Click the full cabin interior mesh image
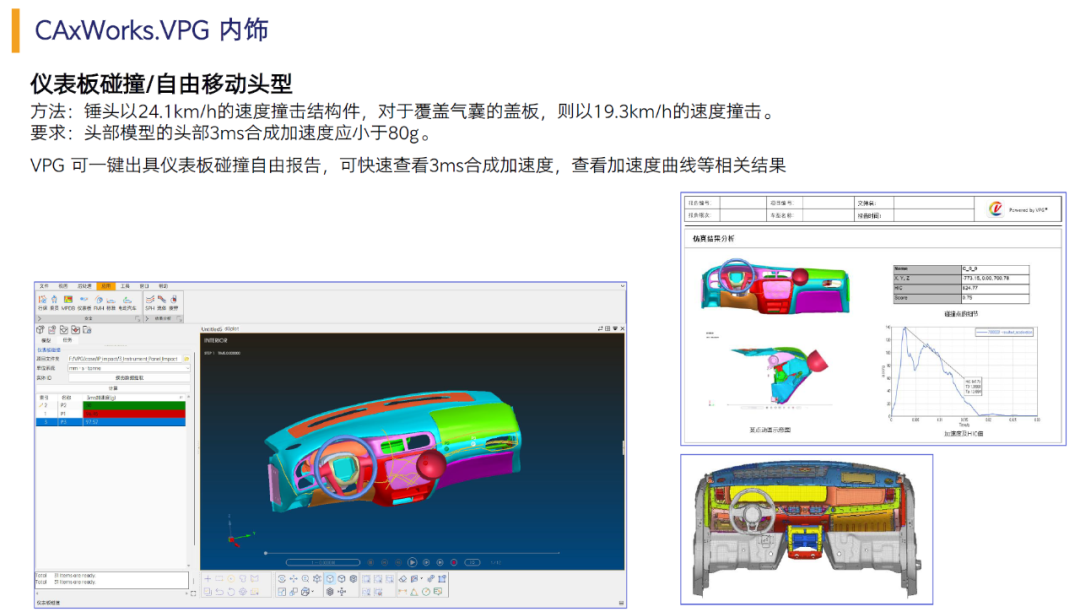Viewport: 1080px width, 612px height. tap(807, 529)
